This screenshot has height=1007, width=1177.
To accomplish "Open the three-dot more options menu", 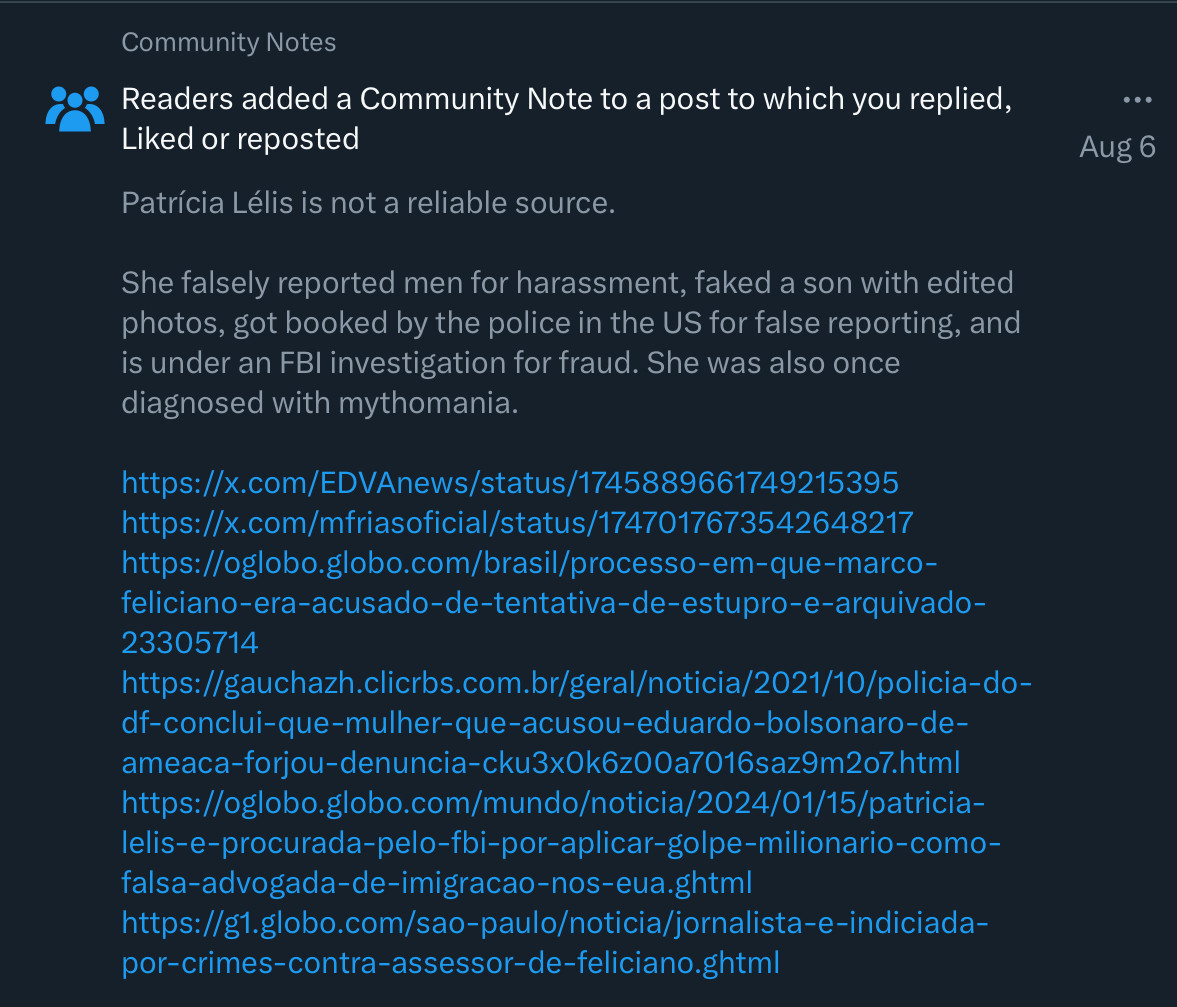I will (1137, 100).
